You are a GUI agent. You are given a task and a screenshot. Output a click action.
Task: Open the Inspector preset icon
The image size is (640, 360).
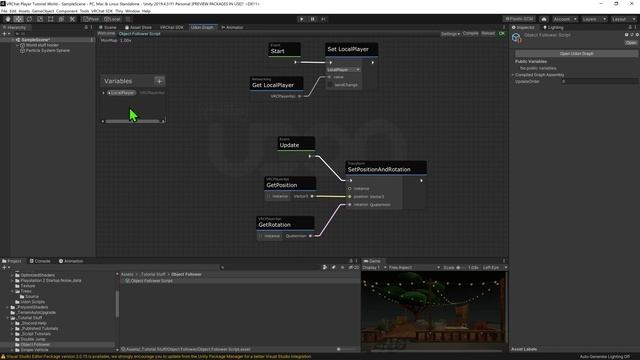tap(632, 35)
